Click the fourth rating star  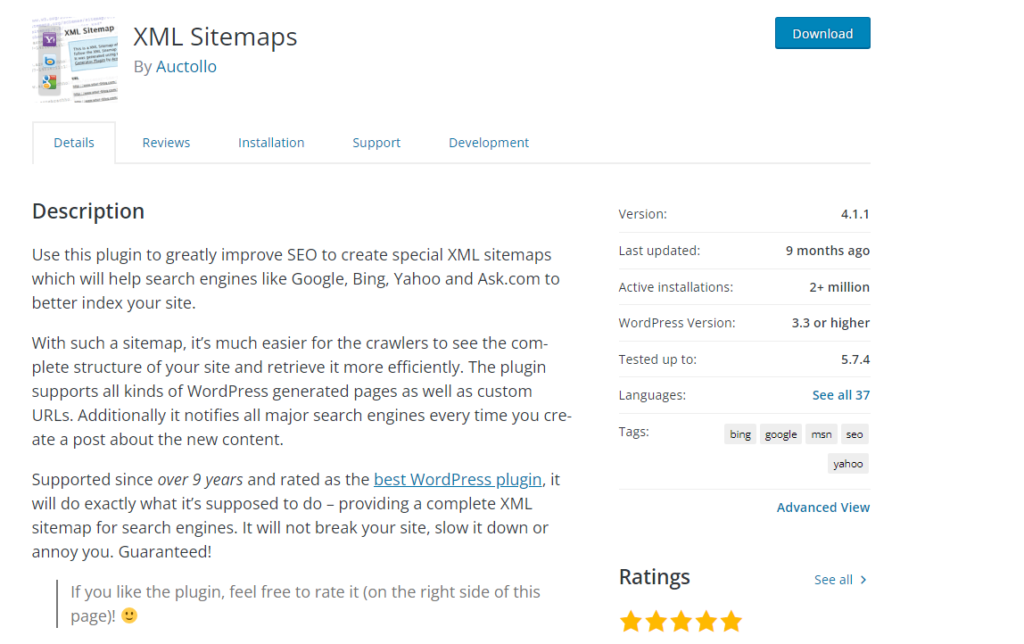click(x=706, y=621)
